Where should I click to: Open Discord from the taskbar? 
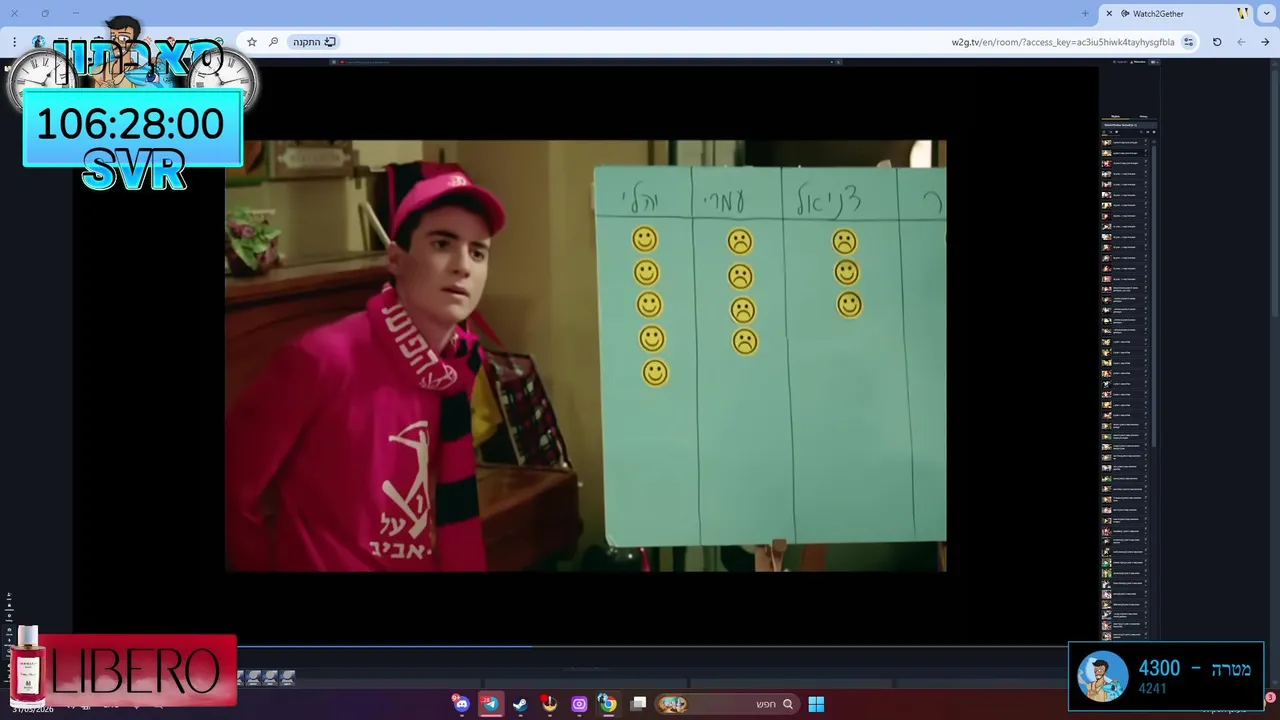click(461, 704)
